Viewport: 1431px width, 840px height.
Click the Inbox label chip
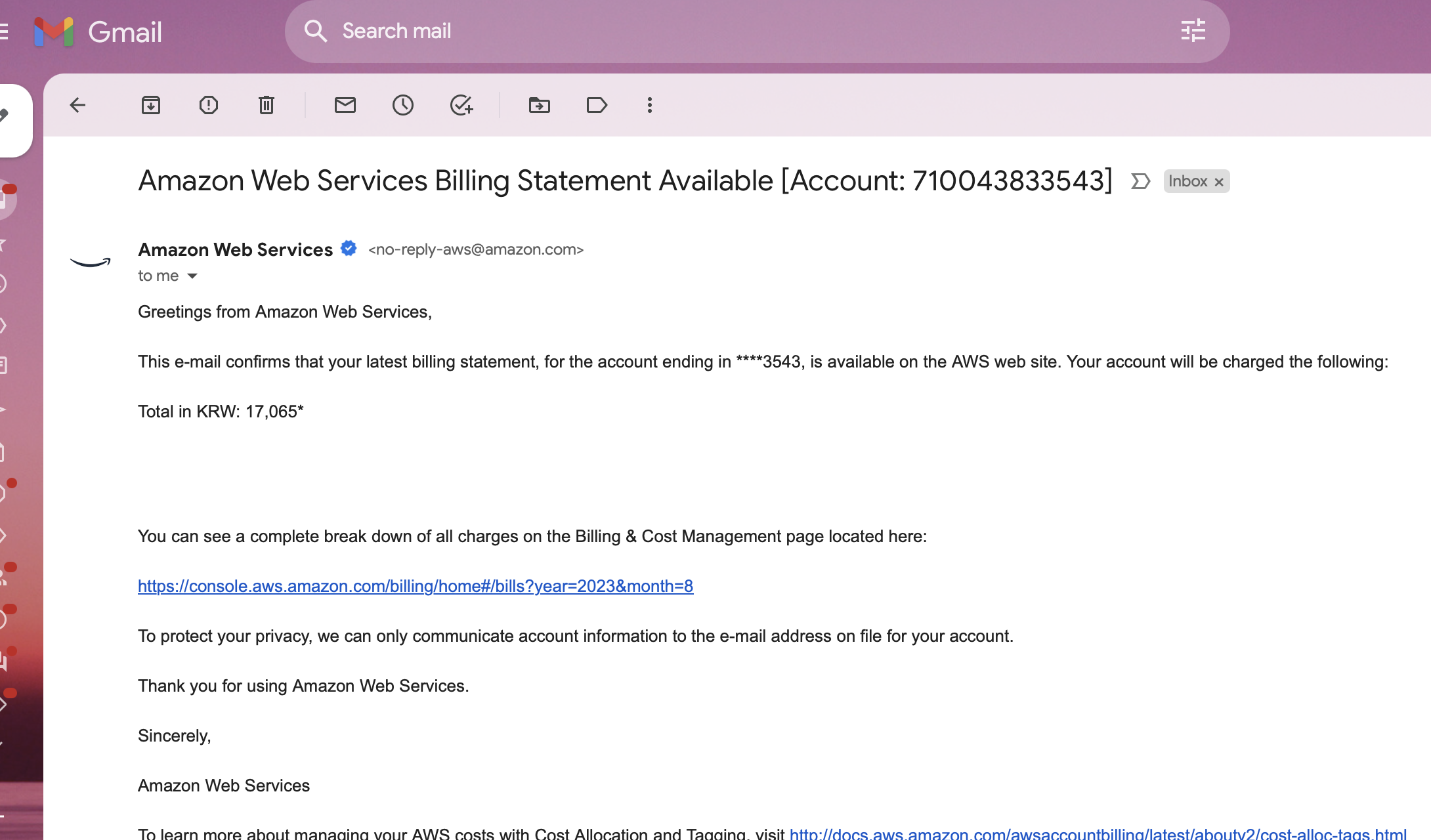[x=1187, y=181]
